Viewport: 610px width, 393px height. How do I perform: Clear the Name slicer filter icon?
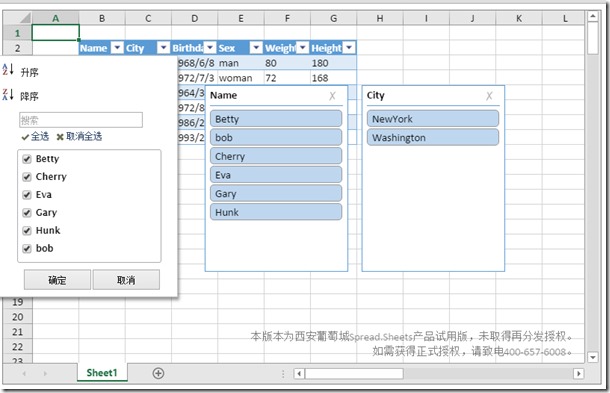[x=332, y=96]
